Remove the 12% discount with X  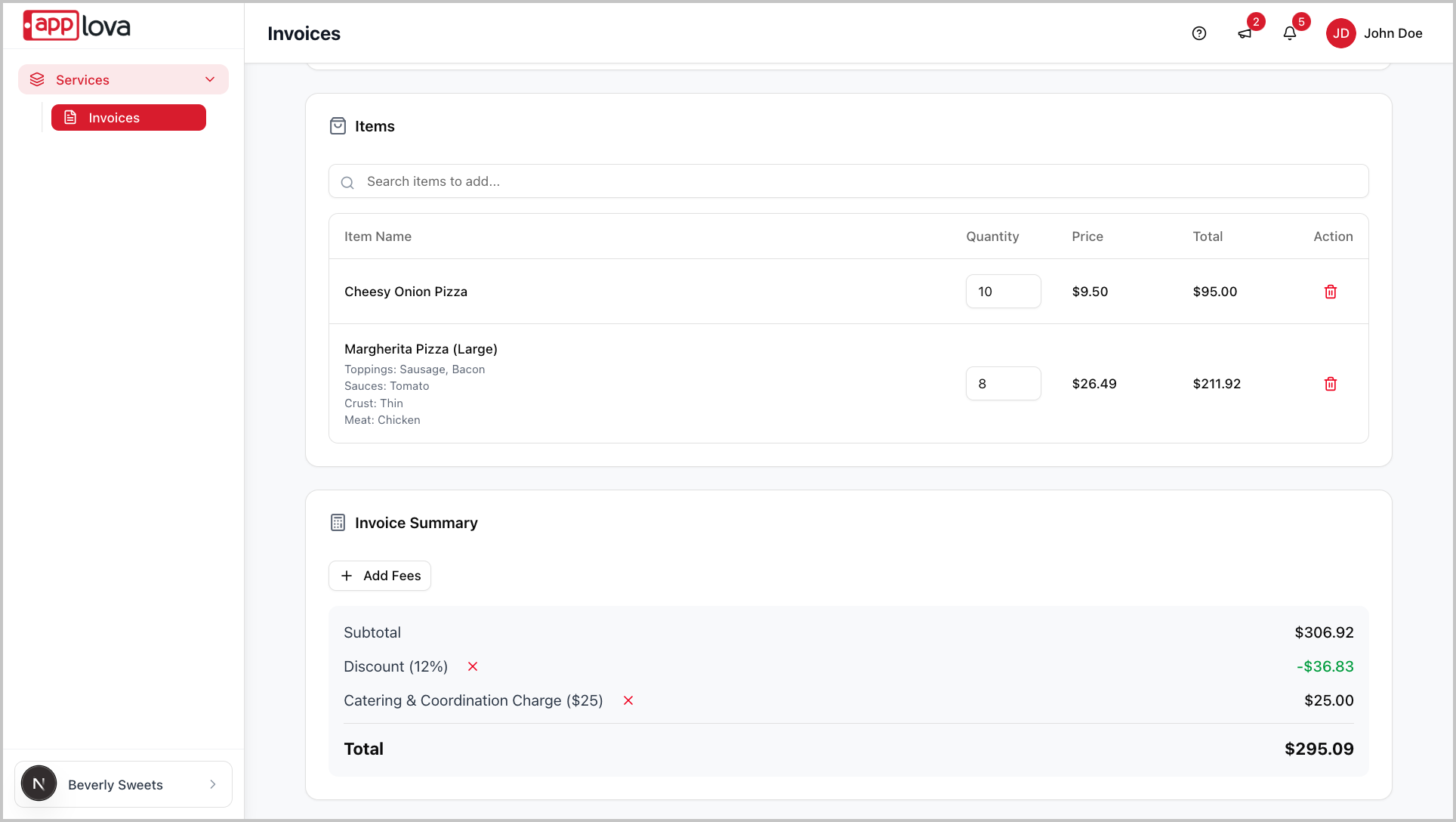click(473, 666)
